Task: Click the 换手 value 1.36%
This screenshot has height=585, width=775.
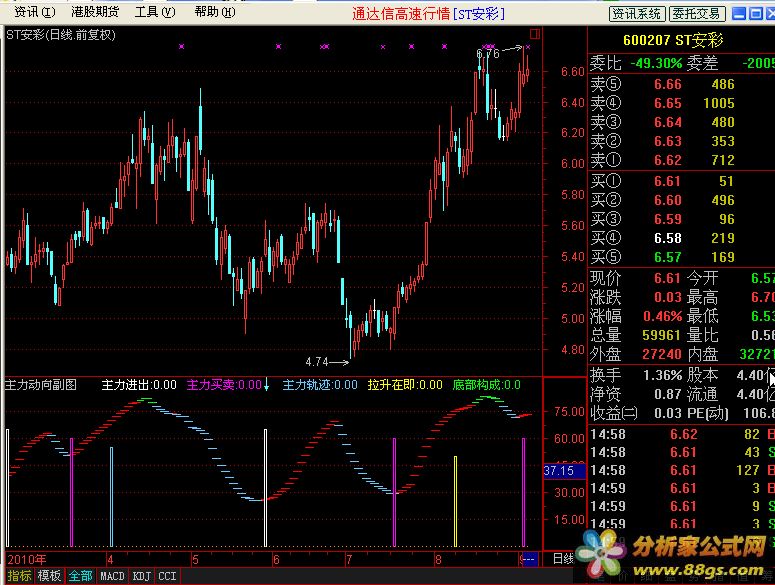Action: coord(662,376)
